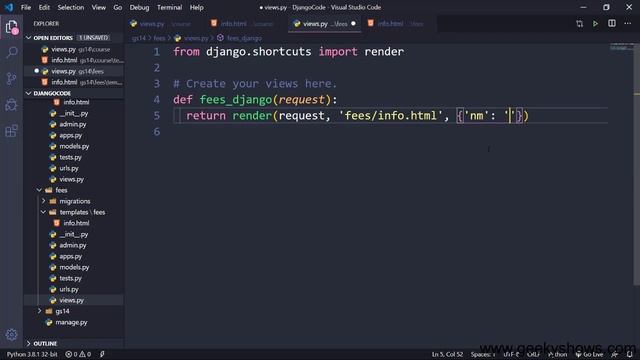Image resolution: width=640 pixels, height=360 pixels.
Task: Open the Explorer view in activity bar
Action: point(11,27)
